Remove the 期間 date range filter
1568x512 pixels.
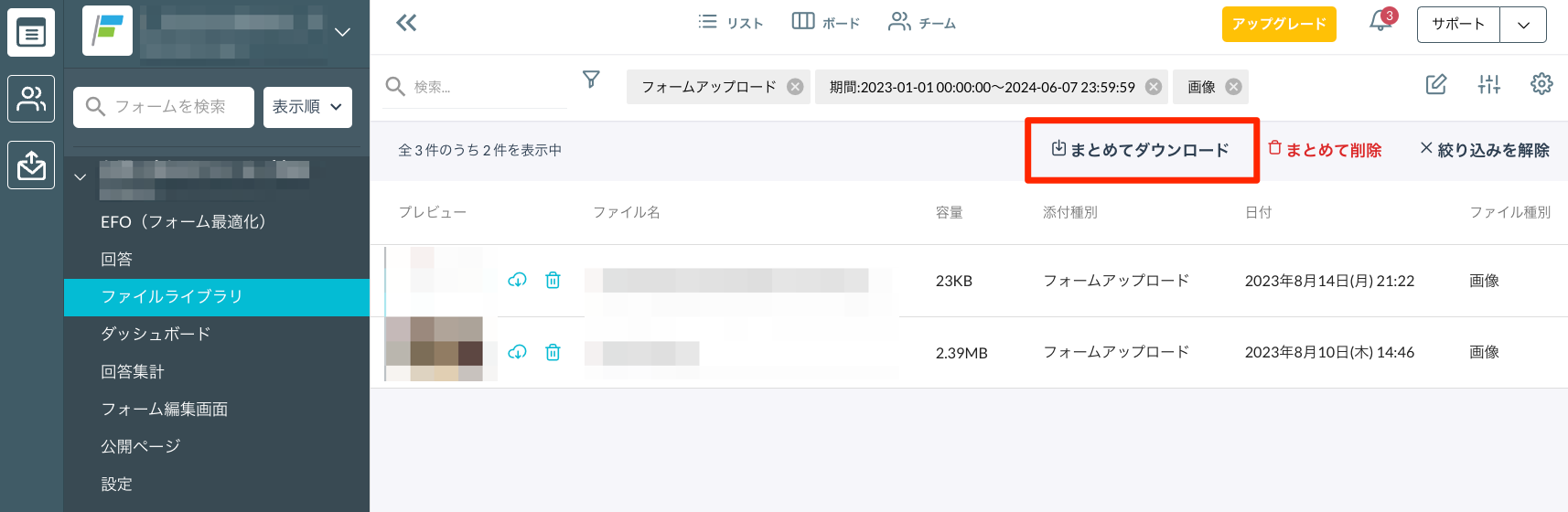pyautogui.click(x=1154, y=87)
